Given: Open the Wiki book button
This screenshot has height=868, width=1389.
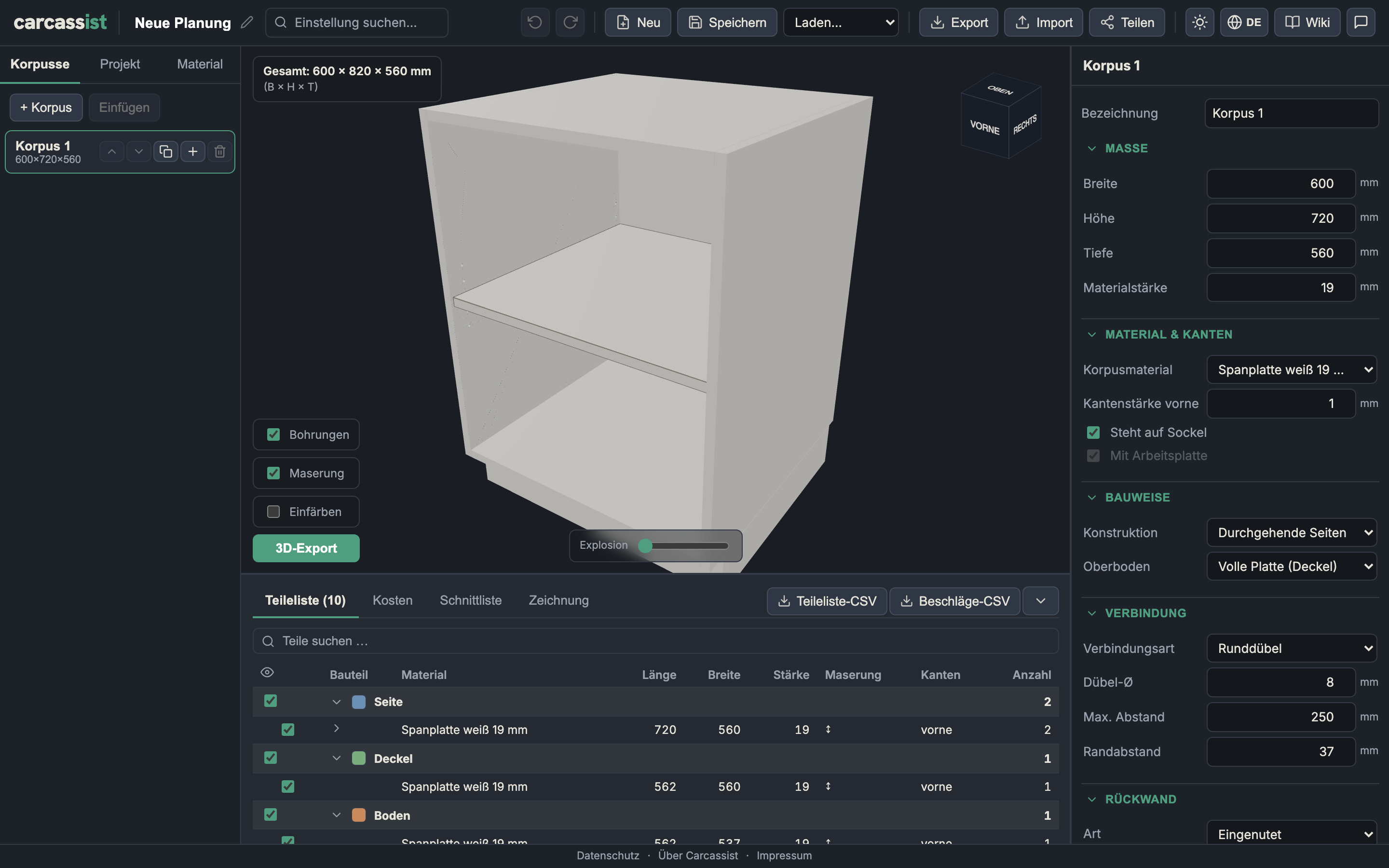Looking at the screenshot, I should click(1307, 22).
